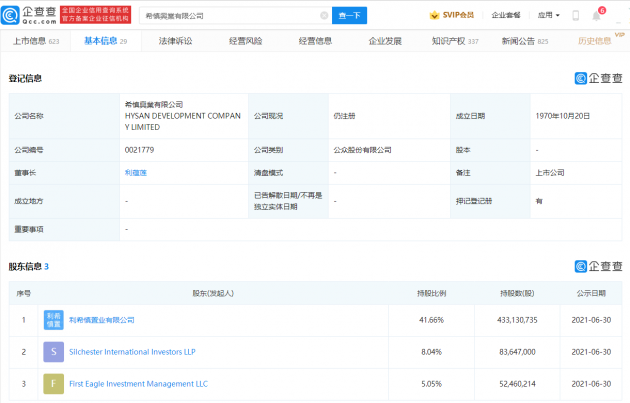Click the purple S avatar for Silchester
The height and width of the screenshot is (403, 630).
point(53,352)
